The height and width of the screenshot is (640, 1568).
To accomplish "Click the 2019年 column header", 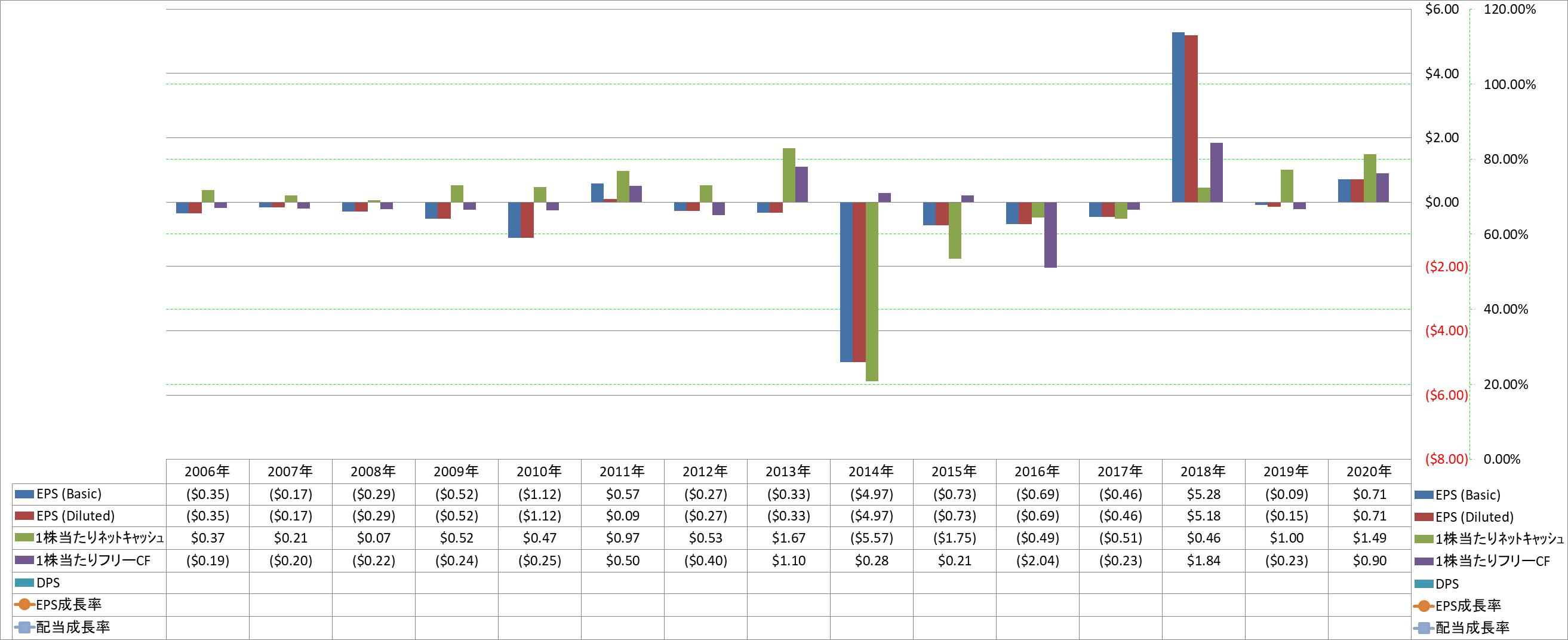I will pyautogui.click(x=1286, y=471).
